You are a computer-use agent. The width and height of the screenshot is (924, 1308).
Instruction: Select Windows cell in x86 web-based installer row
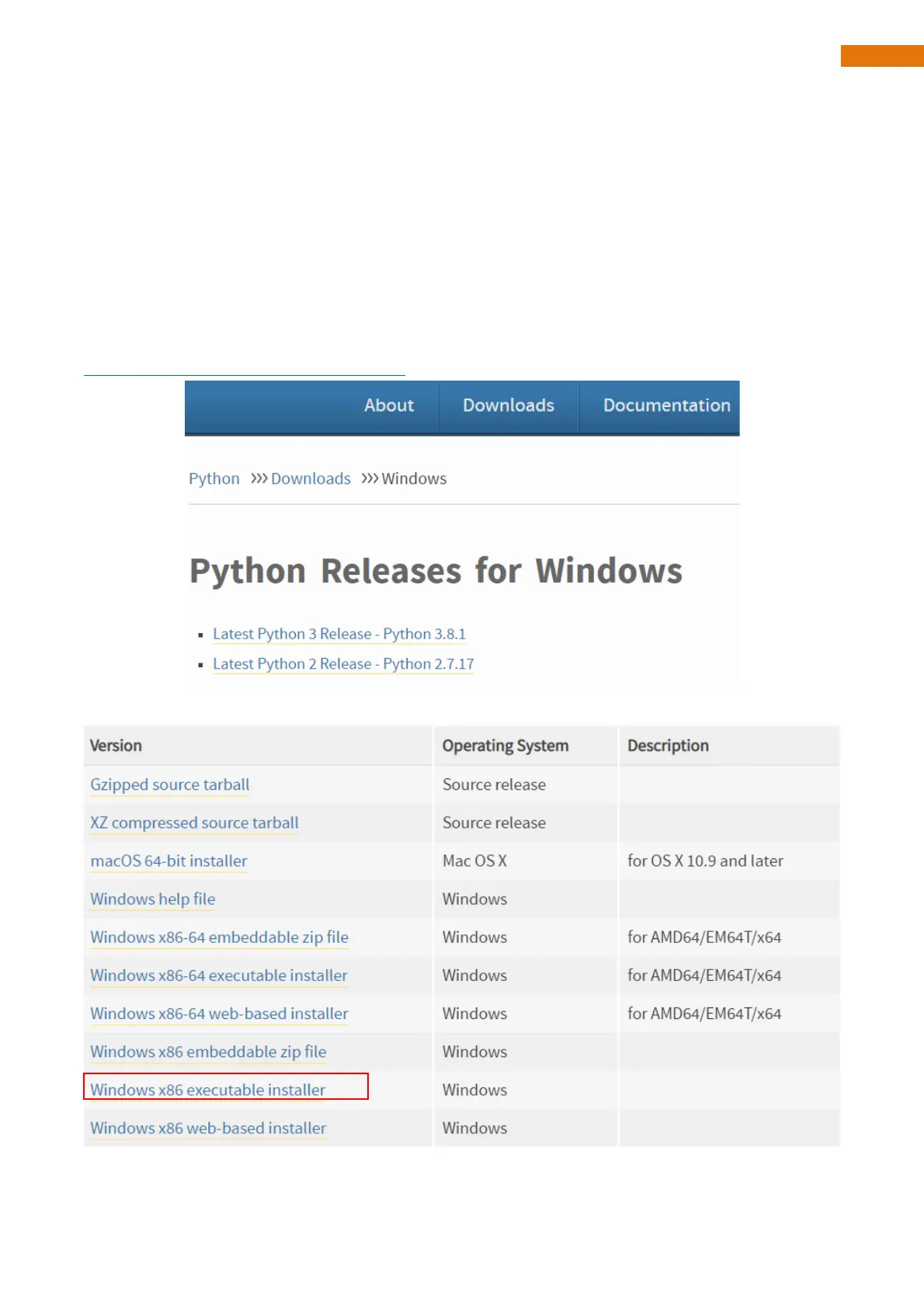(x=474, y=1128)
